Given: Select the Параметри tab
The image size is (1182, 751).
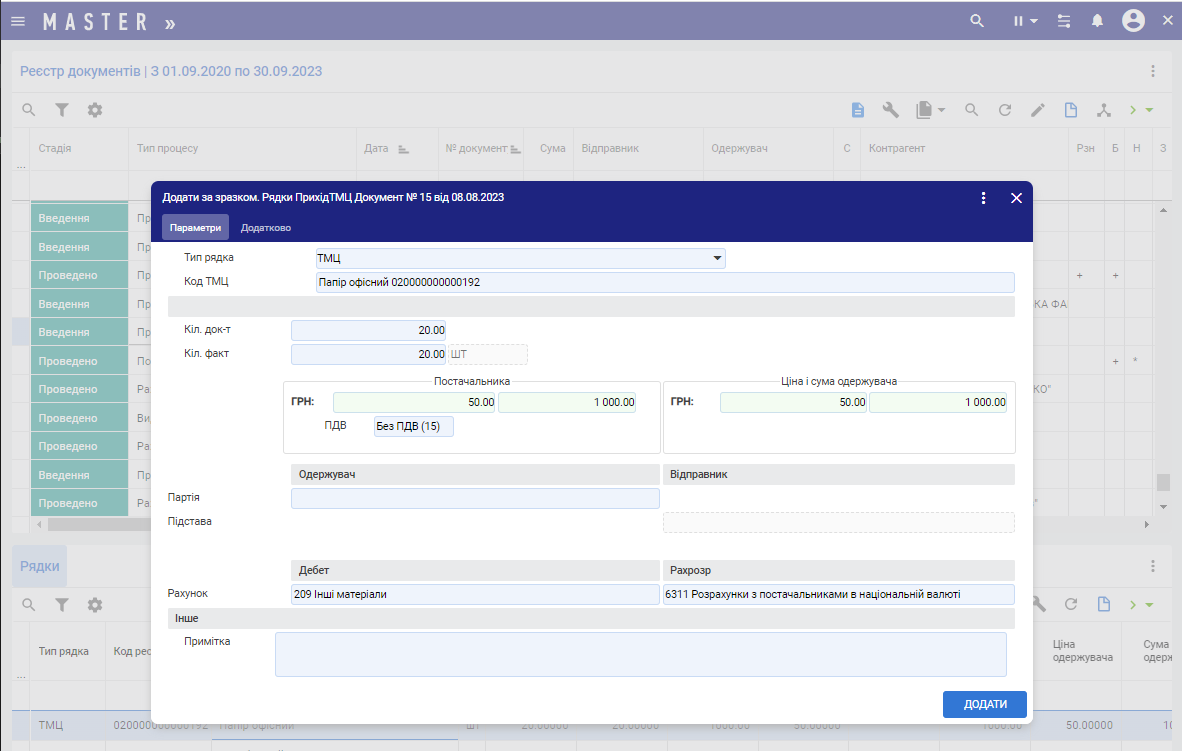Looking at the screenshot, I should coord(195,228).
